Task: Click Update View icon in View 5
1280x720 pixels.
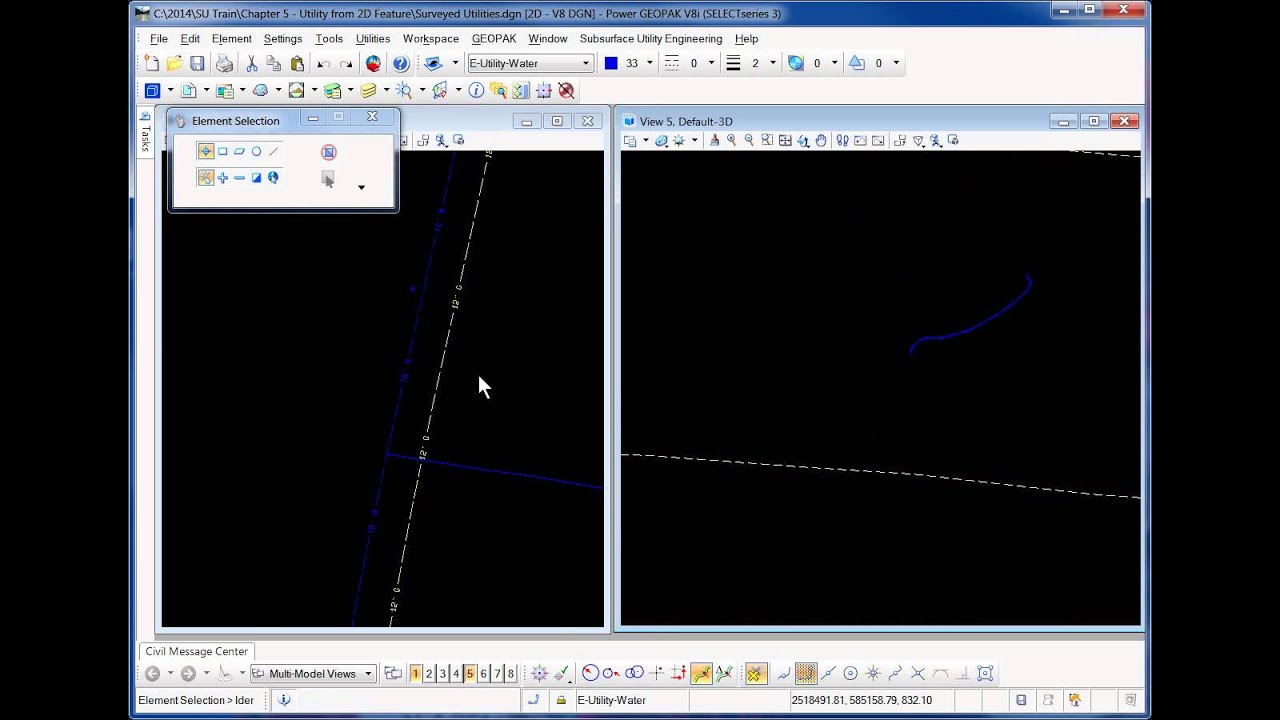Action: click(x=714, y=140)
